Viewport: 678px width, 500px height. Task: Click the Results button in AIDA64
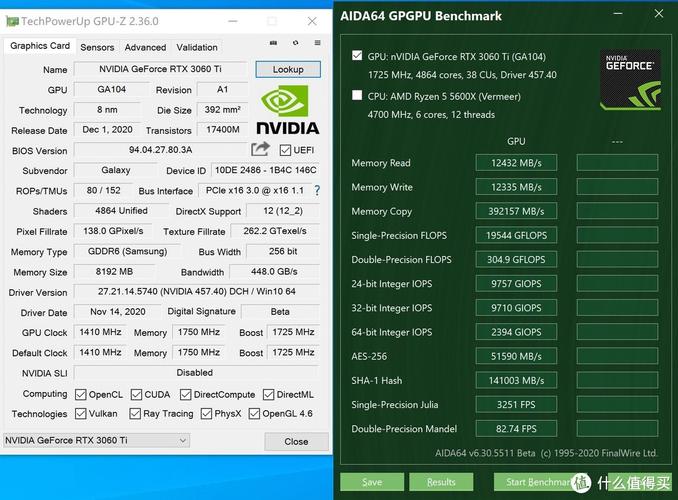click(441, 482)
